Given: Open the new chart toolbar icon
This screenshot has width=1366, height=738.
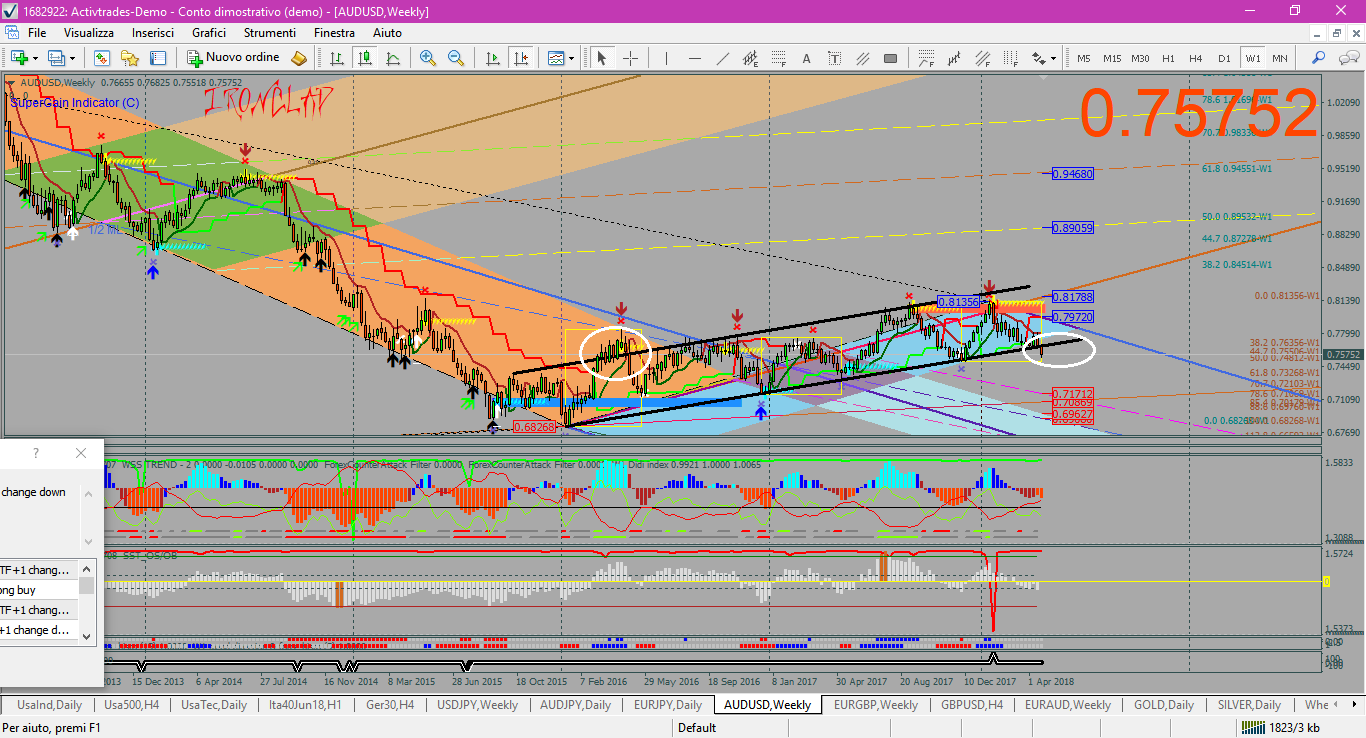Looking at the screenshot, I should click(20, 58).
